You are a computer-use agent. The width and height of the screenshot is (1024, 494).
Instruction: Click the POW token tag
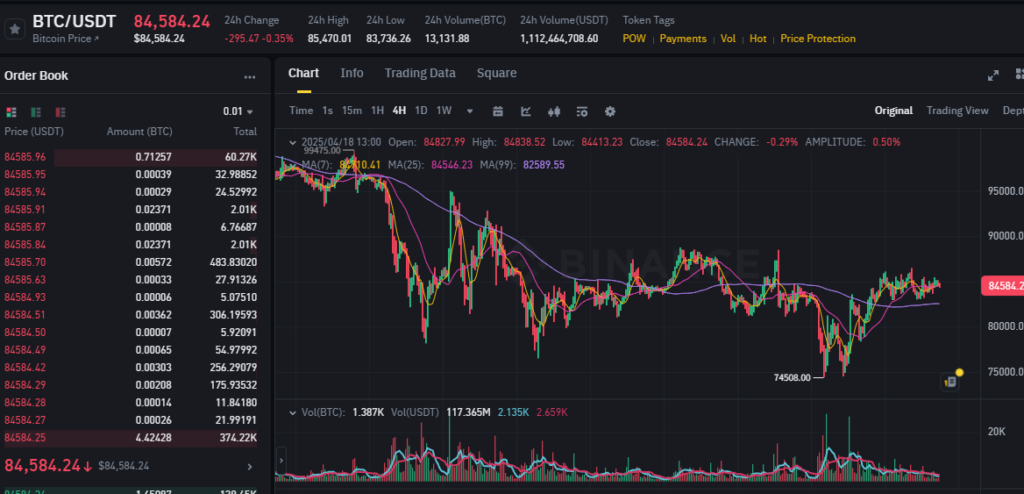[634, 39]
